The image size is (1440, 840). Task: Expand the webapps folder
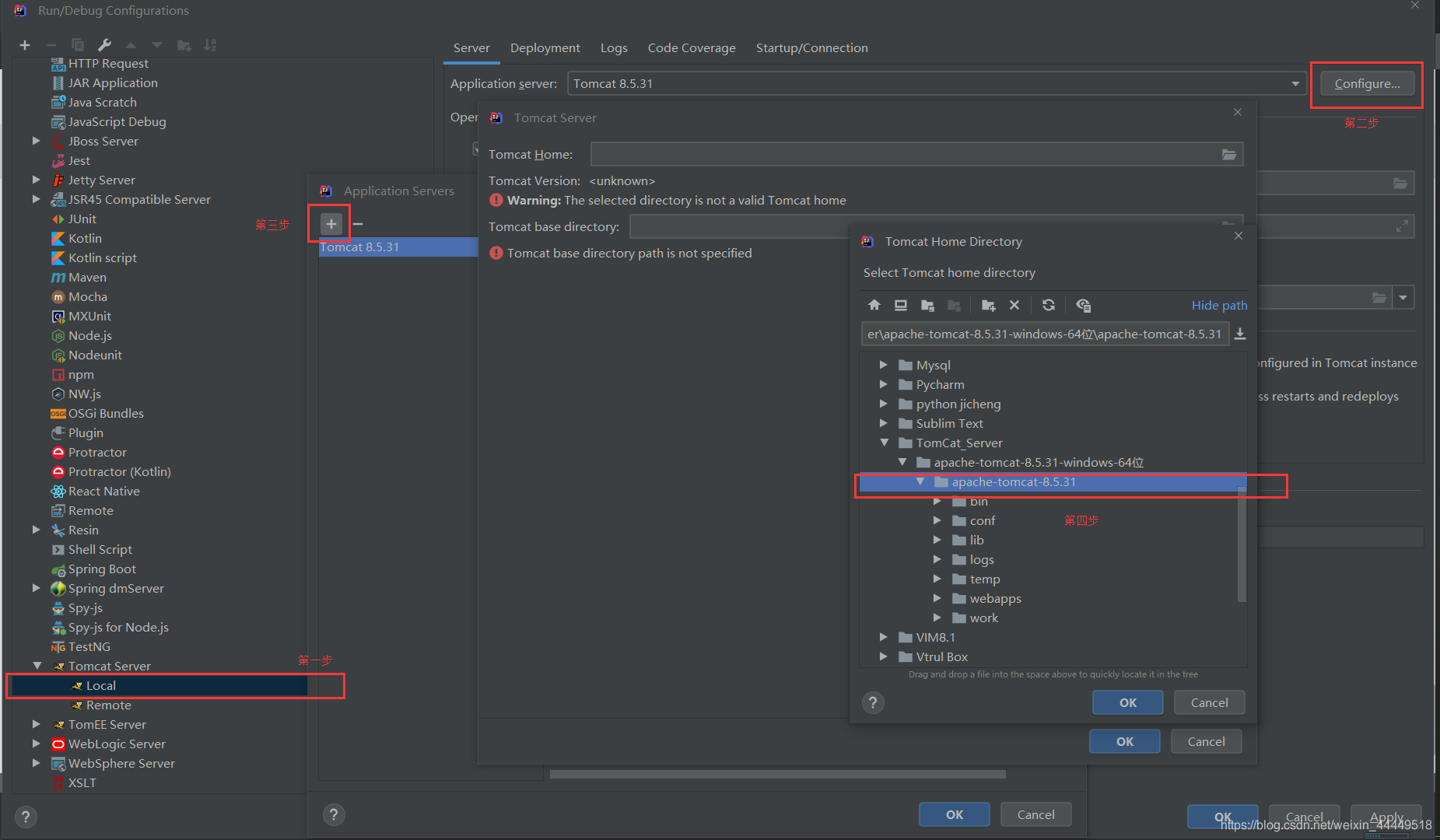tap(937, 598)
